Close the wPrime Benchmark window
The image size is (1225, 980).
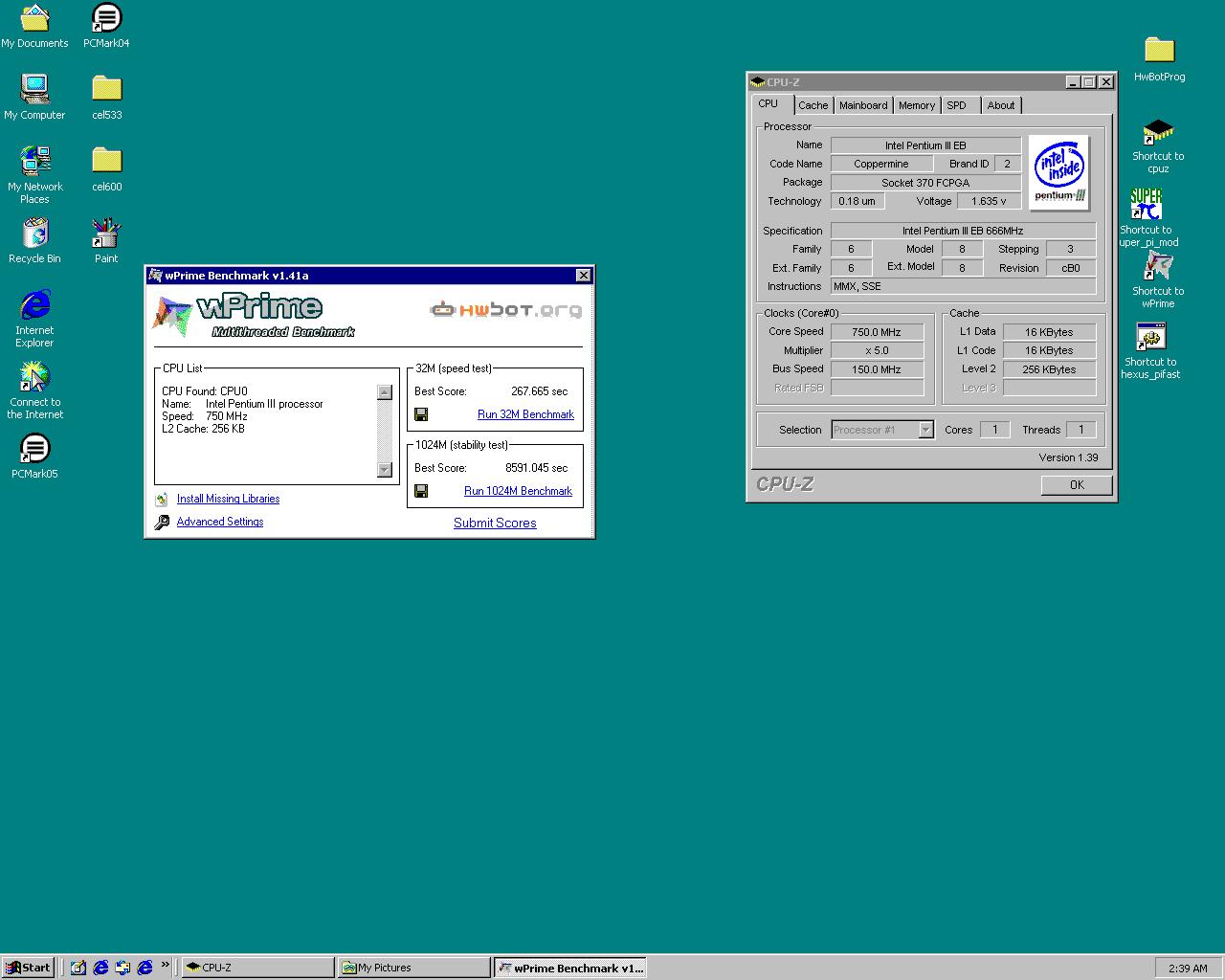pos(583,276)
